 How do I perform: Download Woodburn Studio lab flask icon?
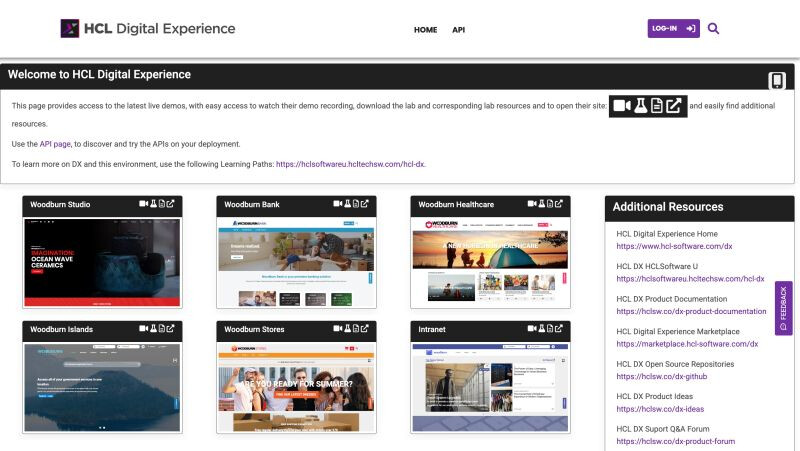153,204
